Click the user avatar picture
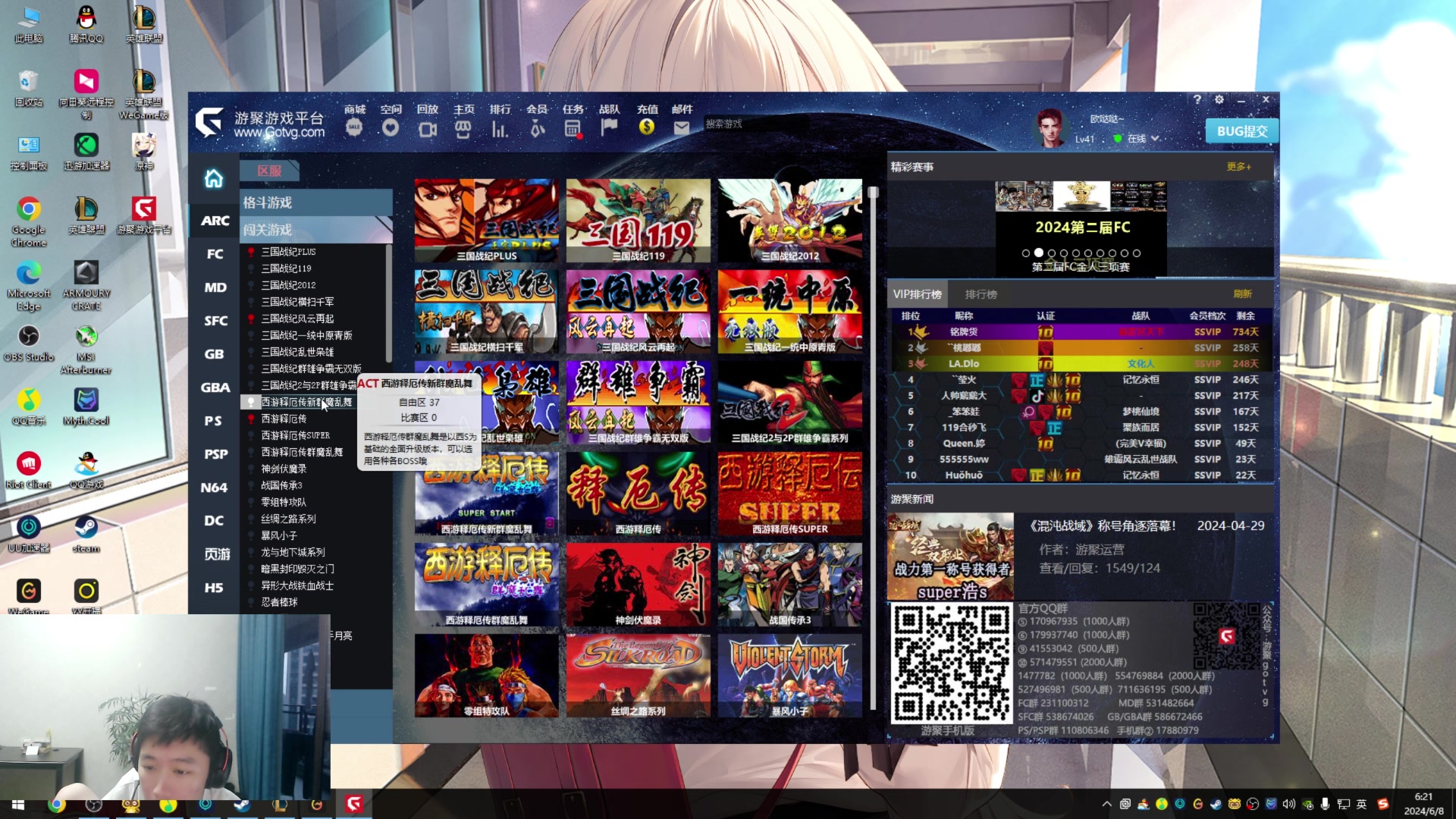The width and height of the screenshot is (1456, 819). 1050,127
